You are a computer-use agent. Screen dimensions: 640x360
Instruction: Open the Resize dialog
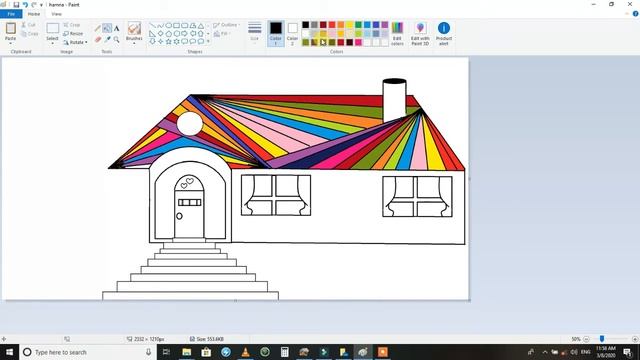[x=73, y=33]
